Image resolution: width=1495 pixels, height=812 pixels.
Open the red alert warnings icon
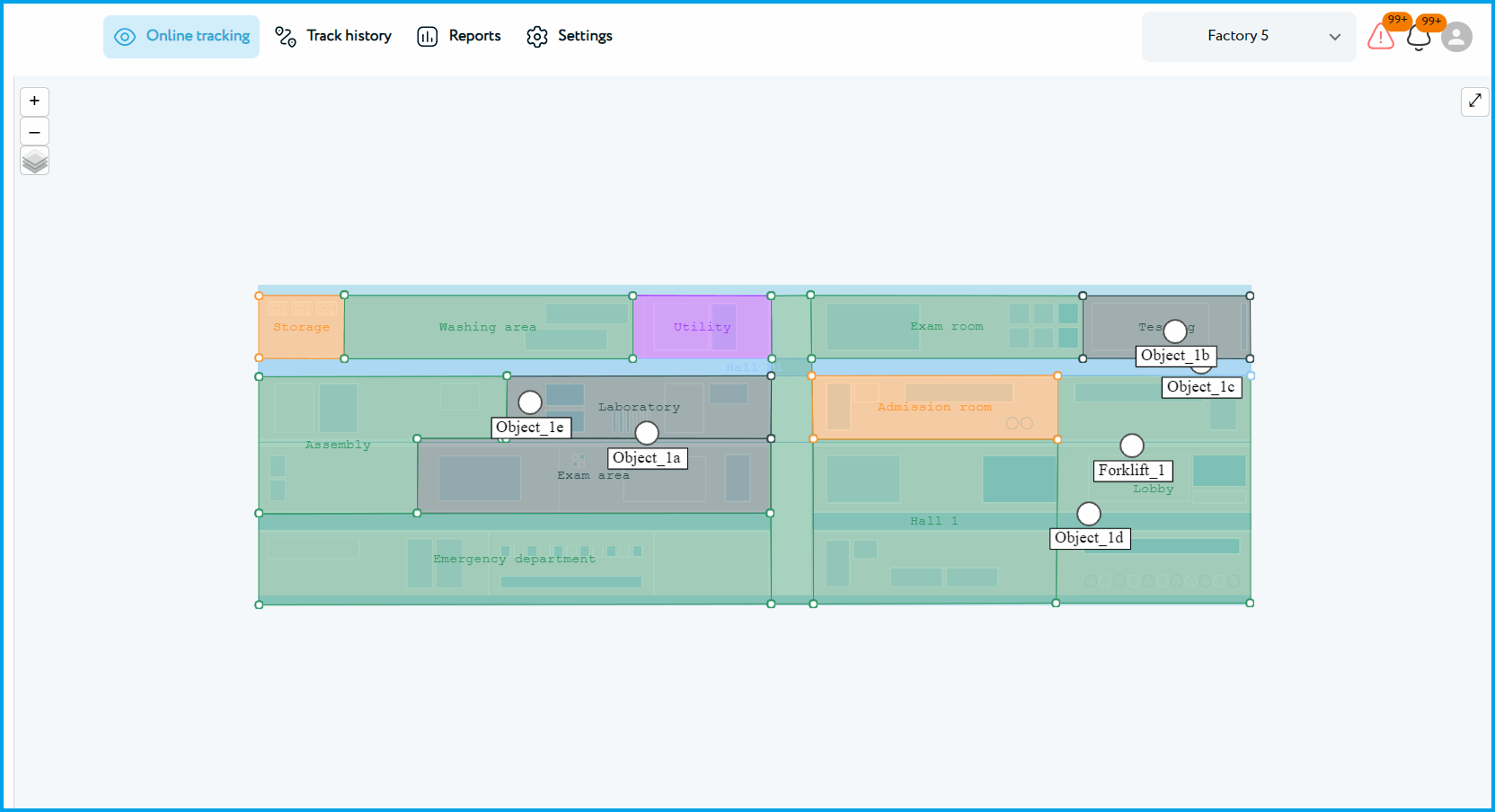(x=1380, y=37)
